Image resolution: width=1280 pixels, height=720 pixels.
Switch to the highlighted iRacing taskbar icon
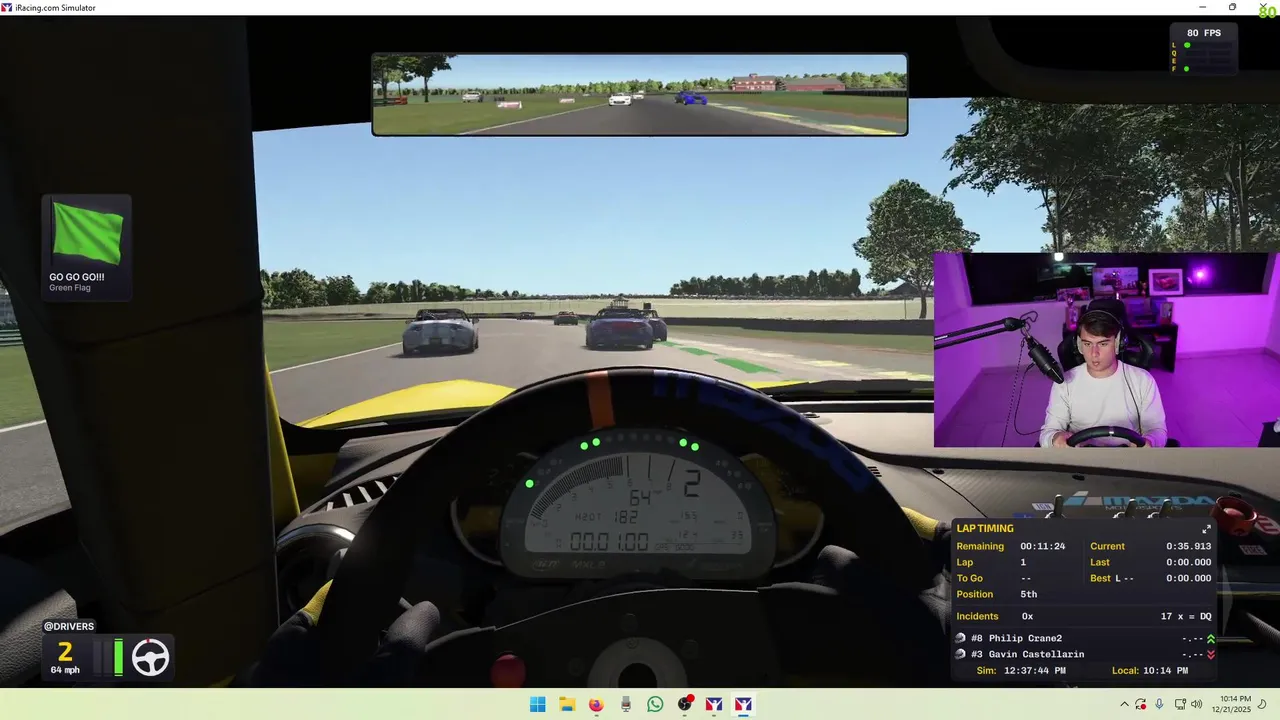[743, 704]
